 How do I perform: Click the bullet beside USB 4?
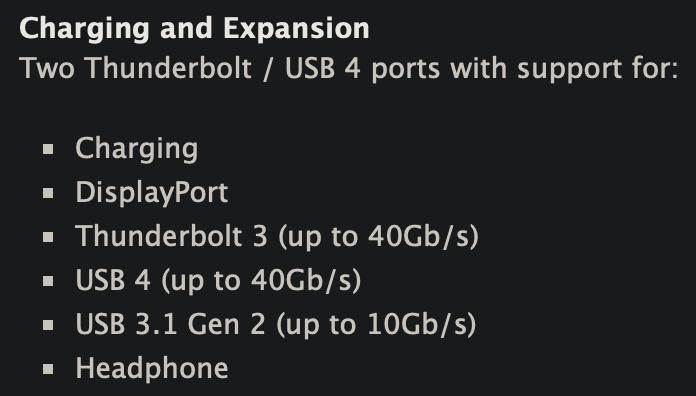(x=48, y=281)
